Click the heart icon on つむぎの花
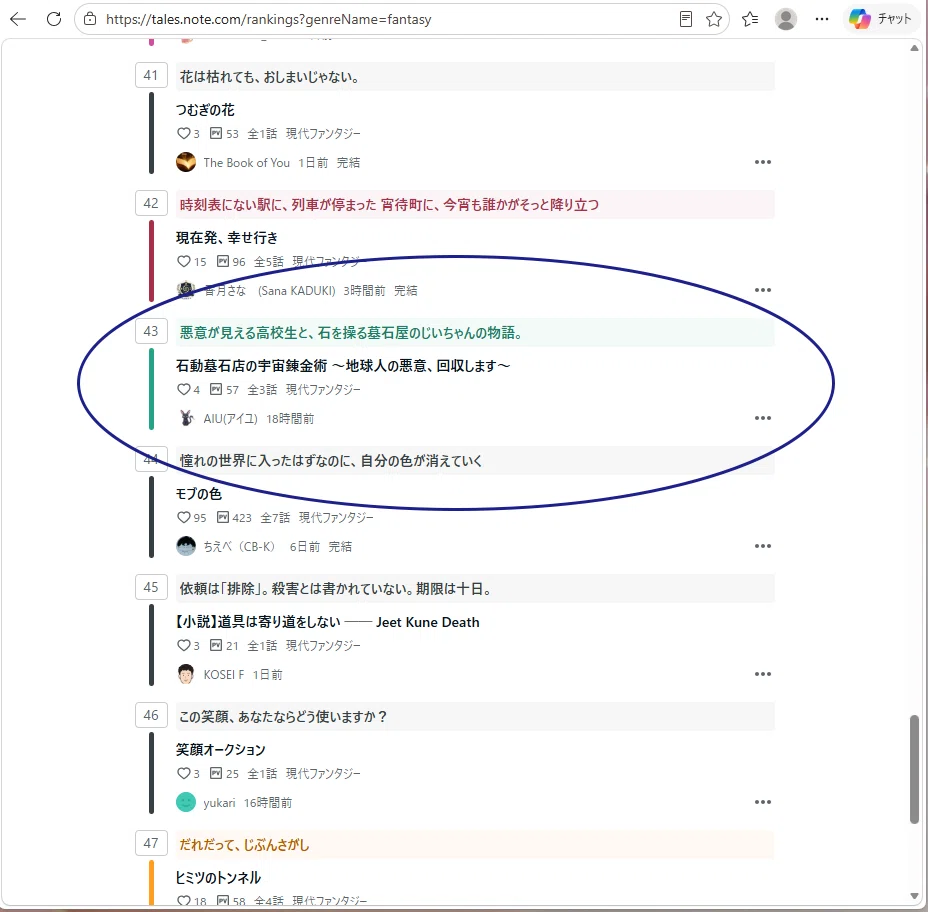Viewport: 928px width, 912px height. [183, 133]
